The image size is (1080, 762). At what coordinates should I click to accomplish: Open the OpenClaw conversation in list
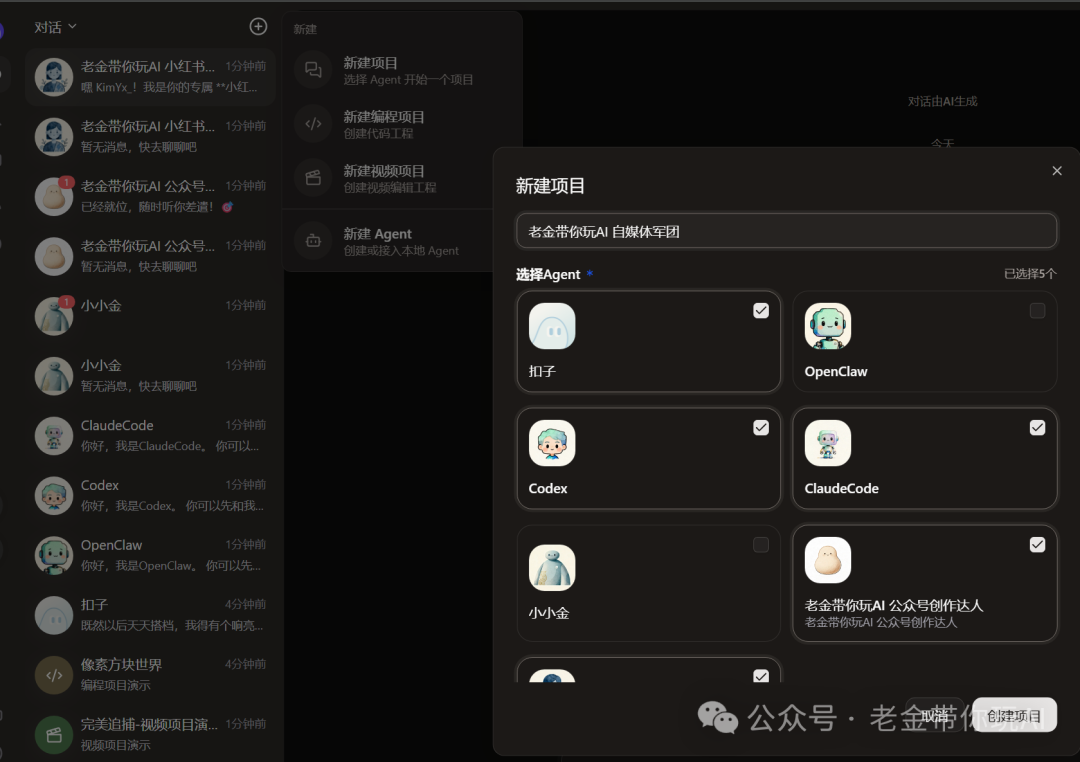coord(150,555)
